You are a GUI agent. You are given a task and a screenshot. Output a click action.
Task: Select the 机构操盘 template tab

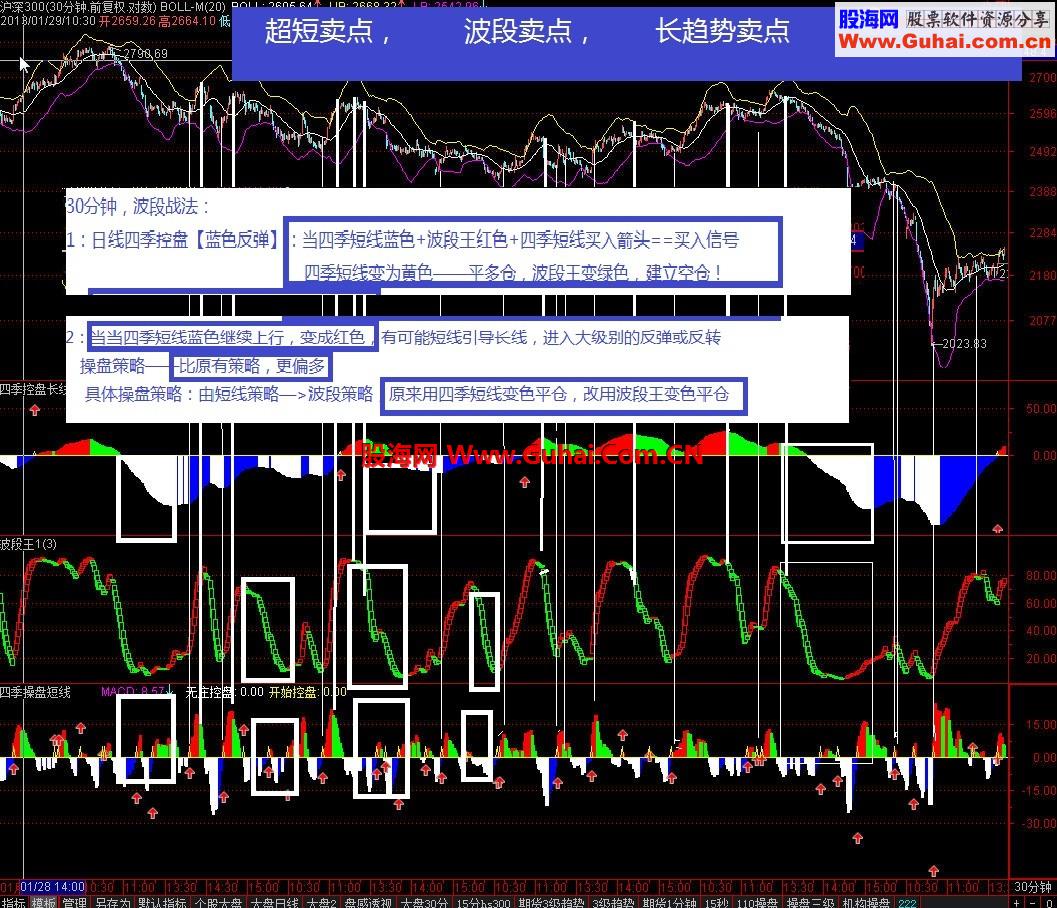[866, 903]
